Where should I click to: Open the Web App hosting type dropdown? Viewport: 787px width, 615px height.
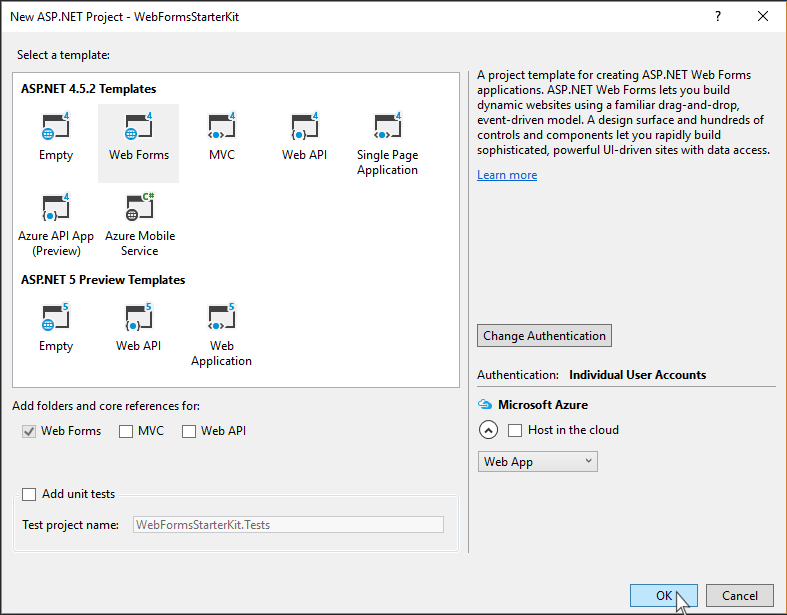[x=538, y=461]
